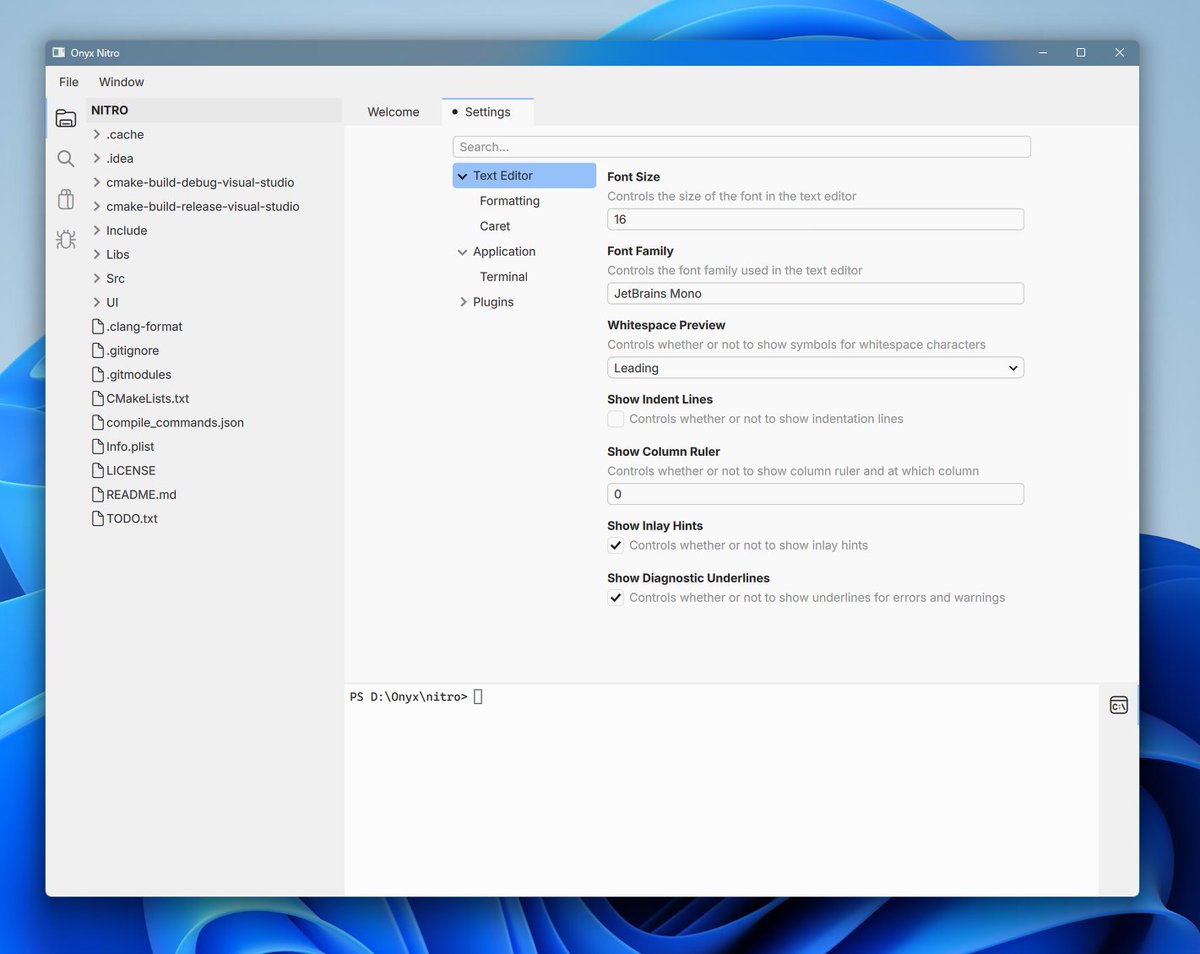Click the C:\ terminal icon on the right
The height and width of the screenshot is (954, 1200).
coord(1118,704)
